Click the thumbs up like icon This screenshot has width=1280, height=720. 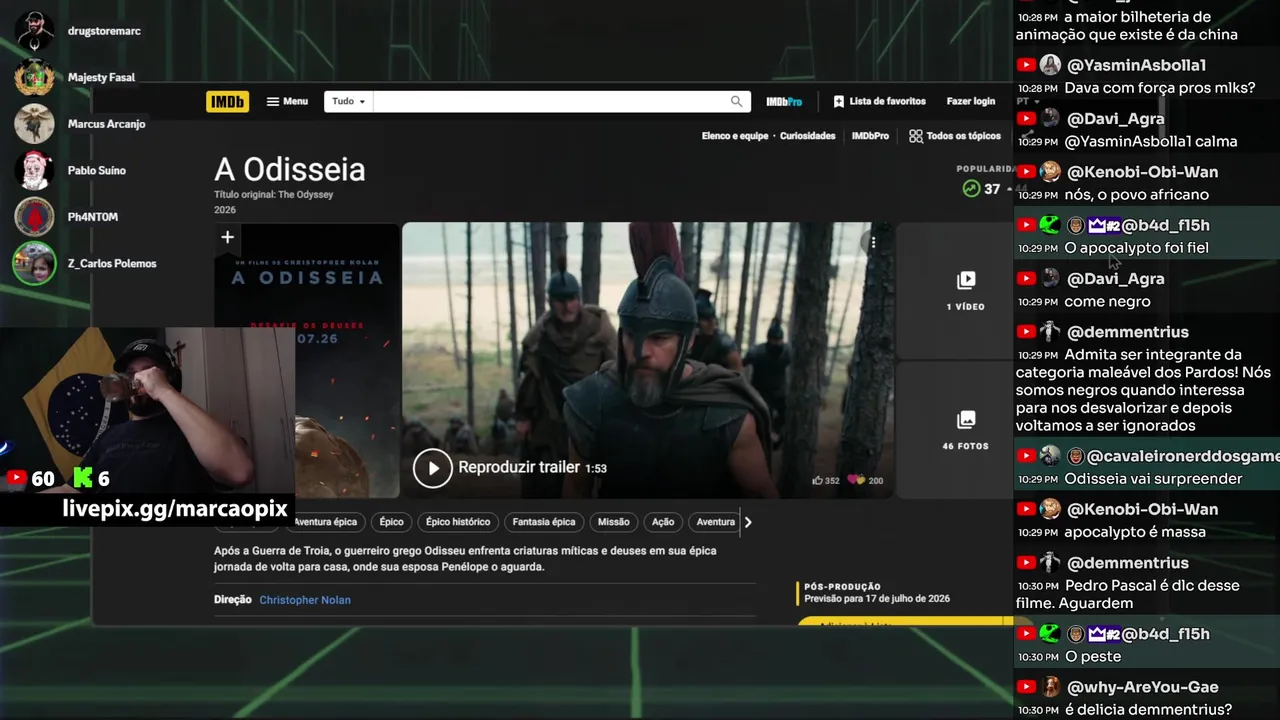click(818, 480)
